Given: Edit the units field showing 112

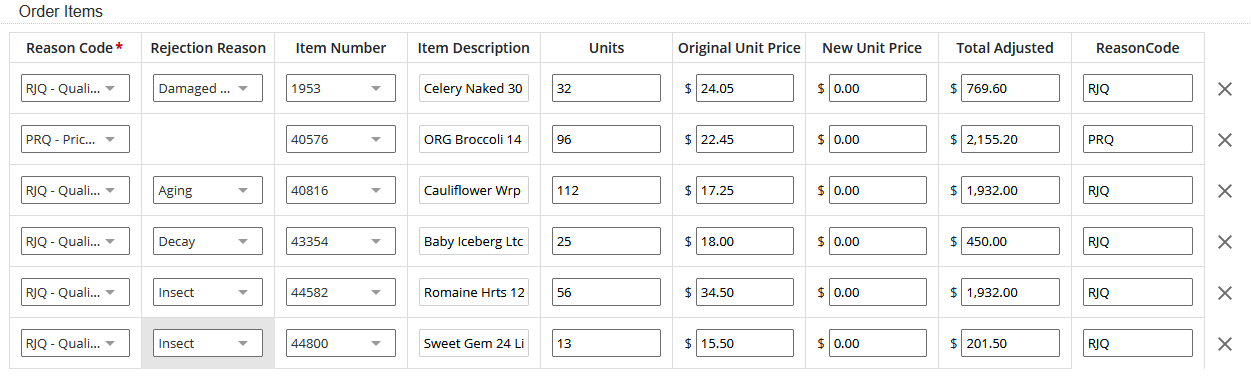Looking at the screenshot, I should (606, 190).
